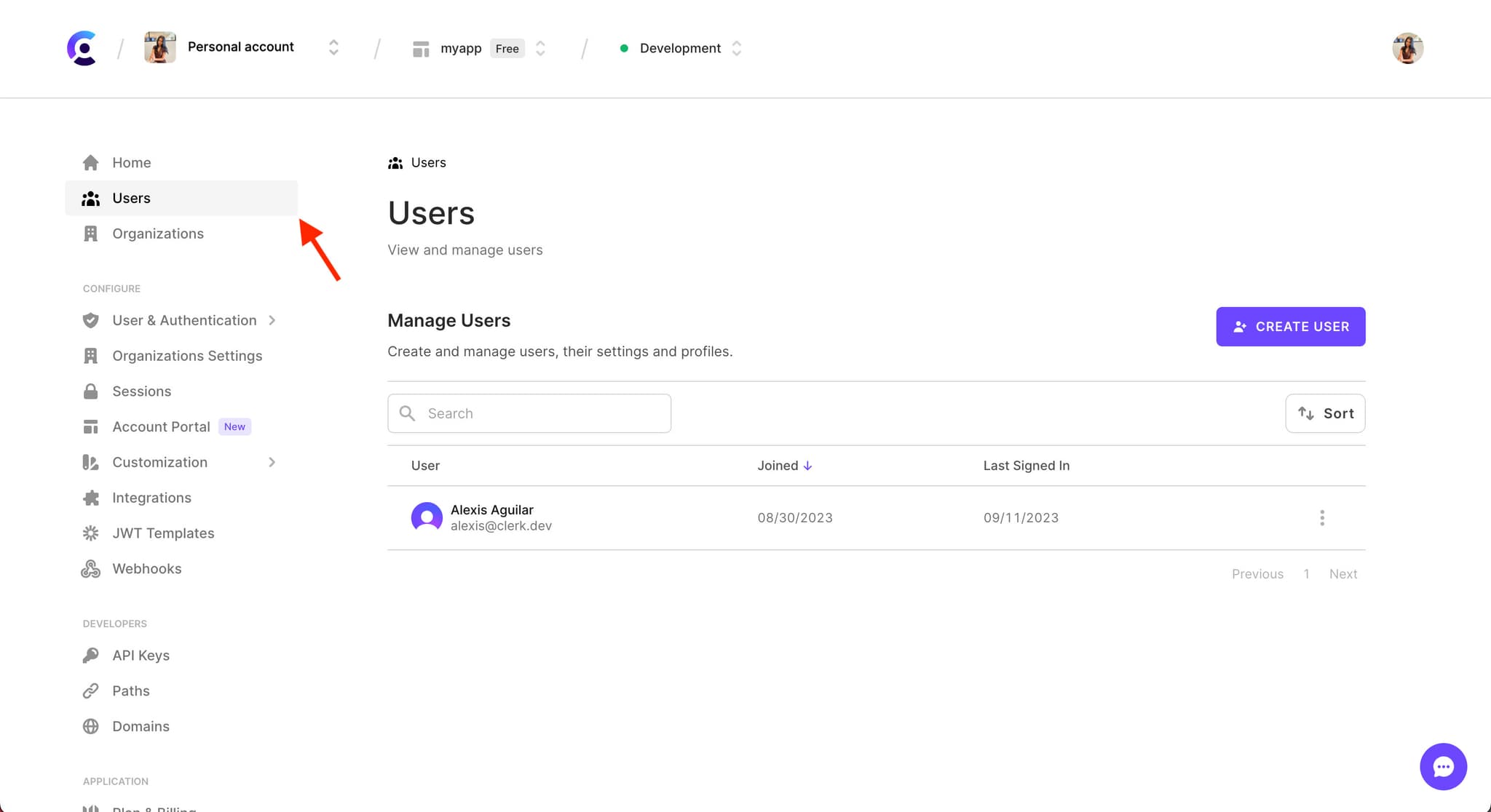Click the New badge next to Account Portal
Viewport: 1491px width, 812px height.
[234, 427]
